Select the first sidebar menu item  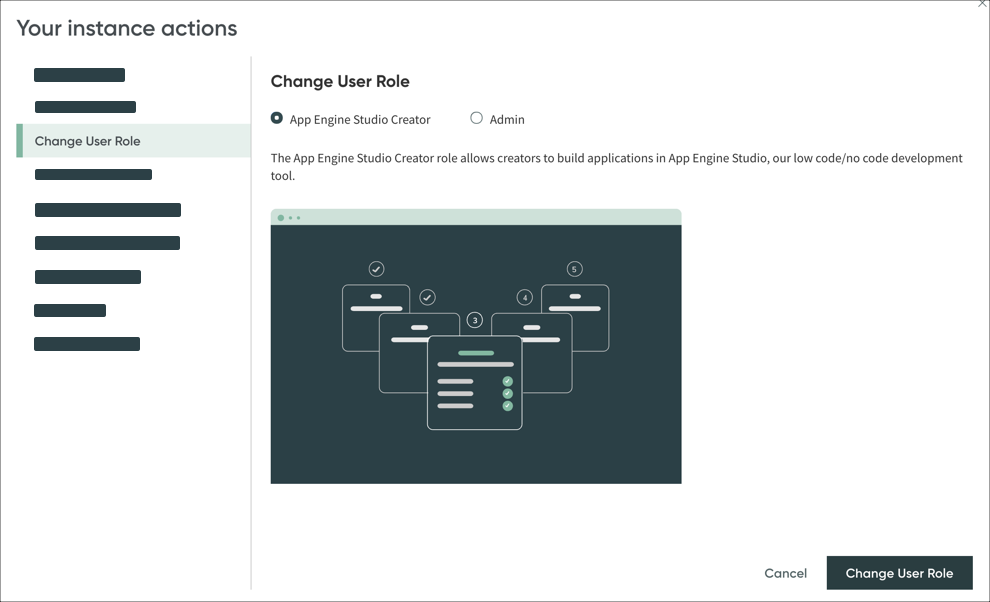[79, 74]
